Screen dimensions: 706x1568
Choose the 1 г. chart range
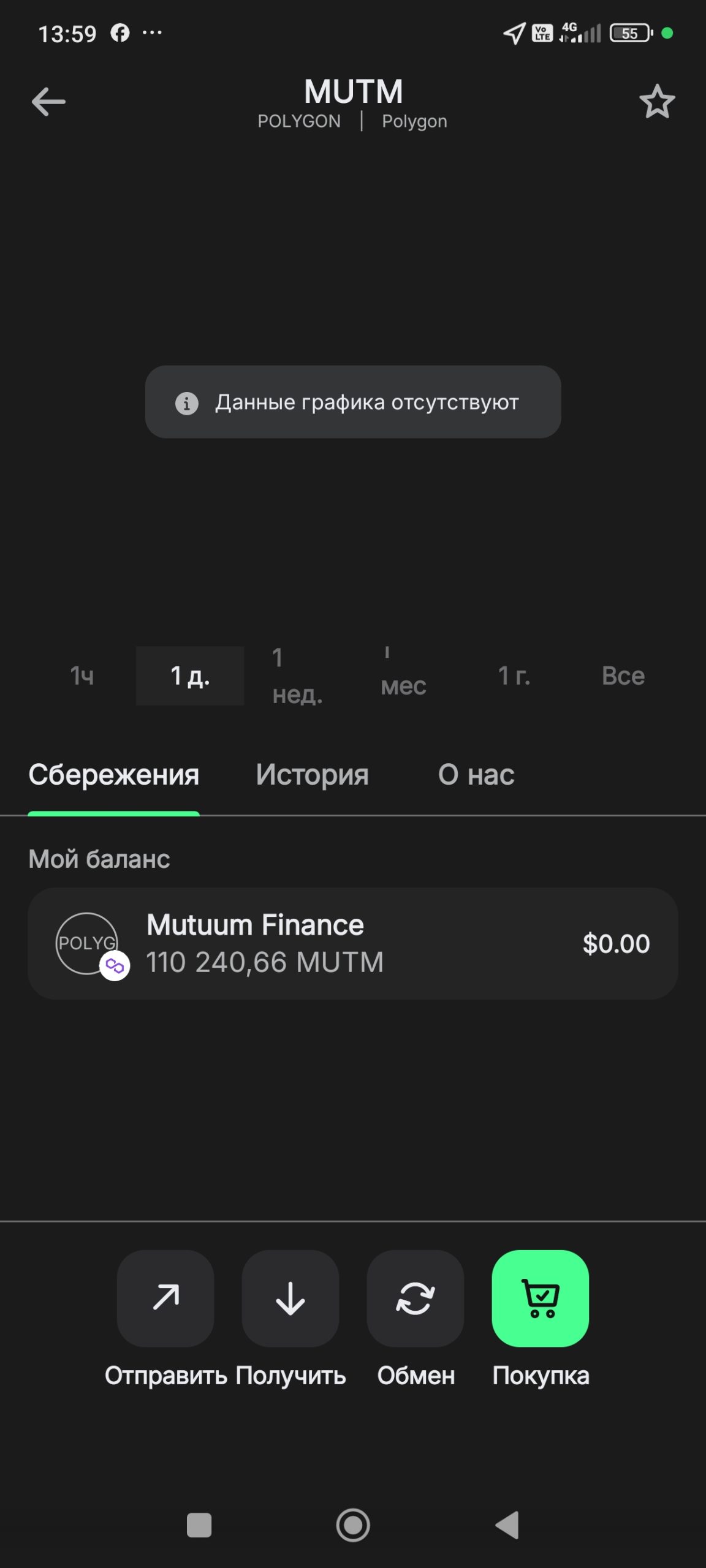click(514, 676)
